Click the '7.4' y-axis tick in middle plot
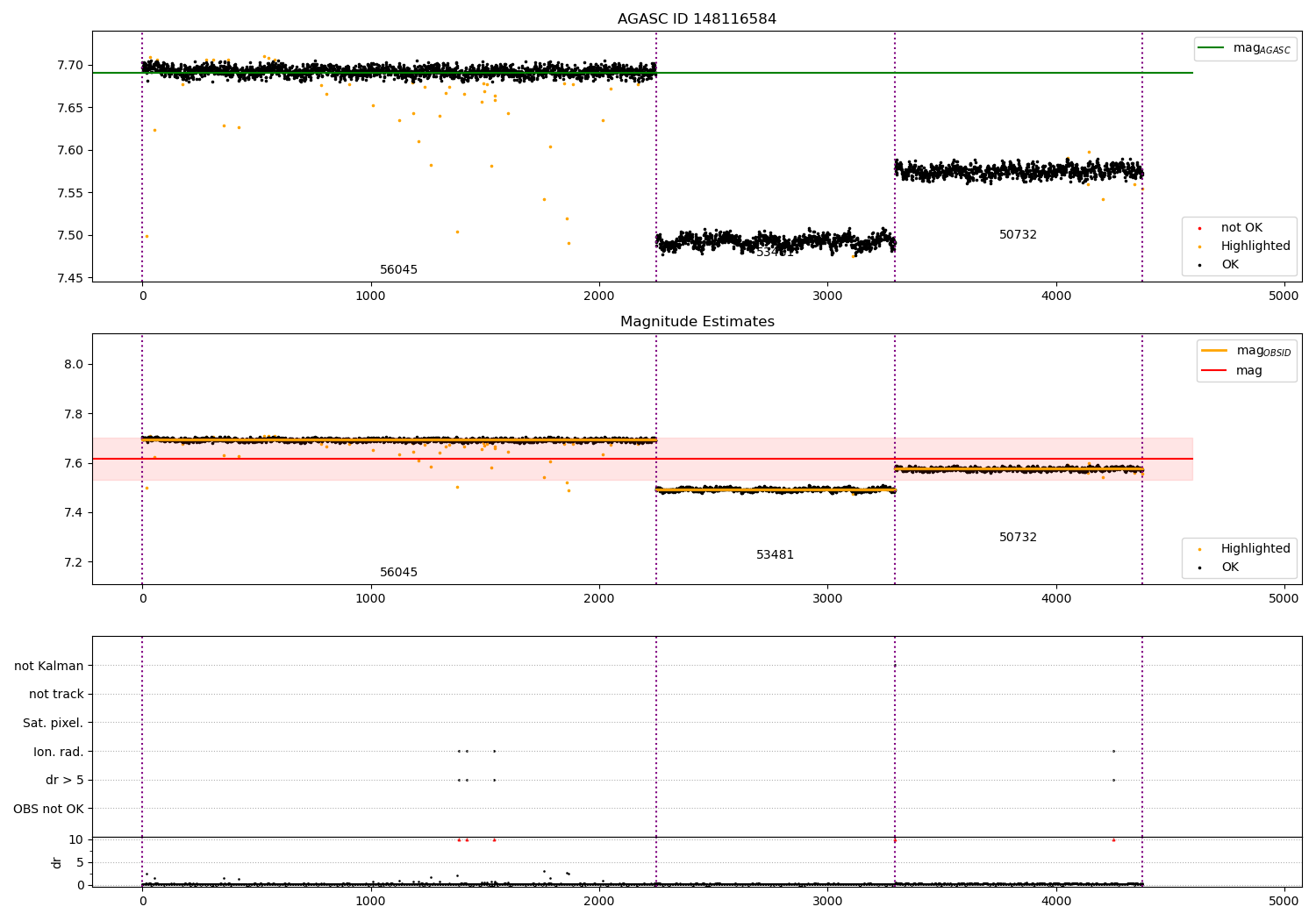 75,513
